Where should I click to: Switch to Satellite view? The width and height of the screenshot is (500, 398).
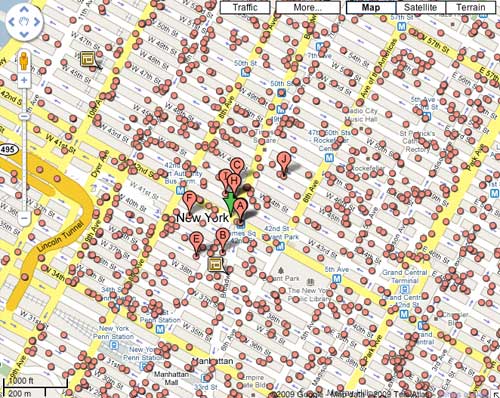pos(420,7)
